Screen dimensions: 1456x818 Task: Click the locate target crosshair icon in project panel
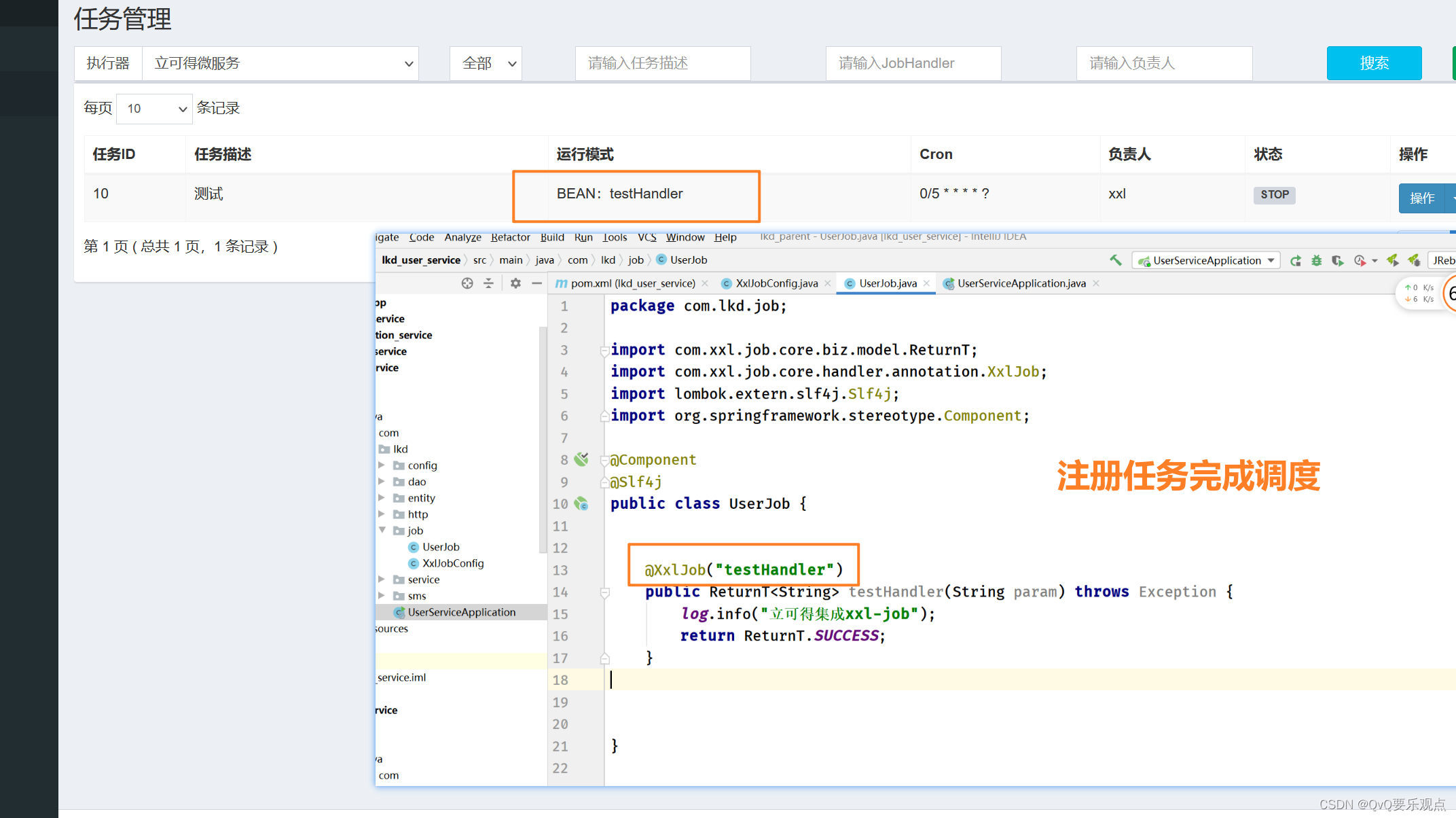click(x=467, y=283)
